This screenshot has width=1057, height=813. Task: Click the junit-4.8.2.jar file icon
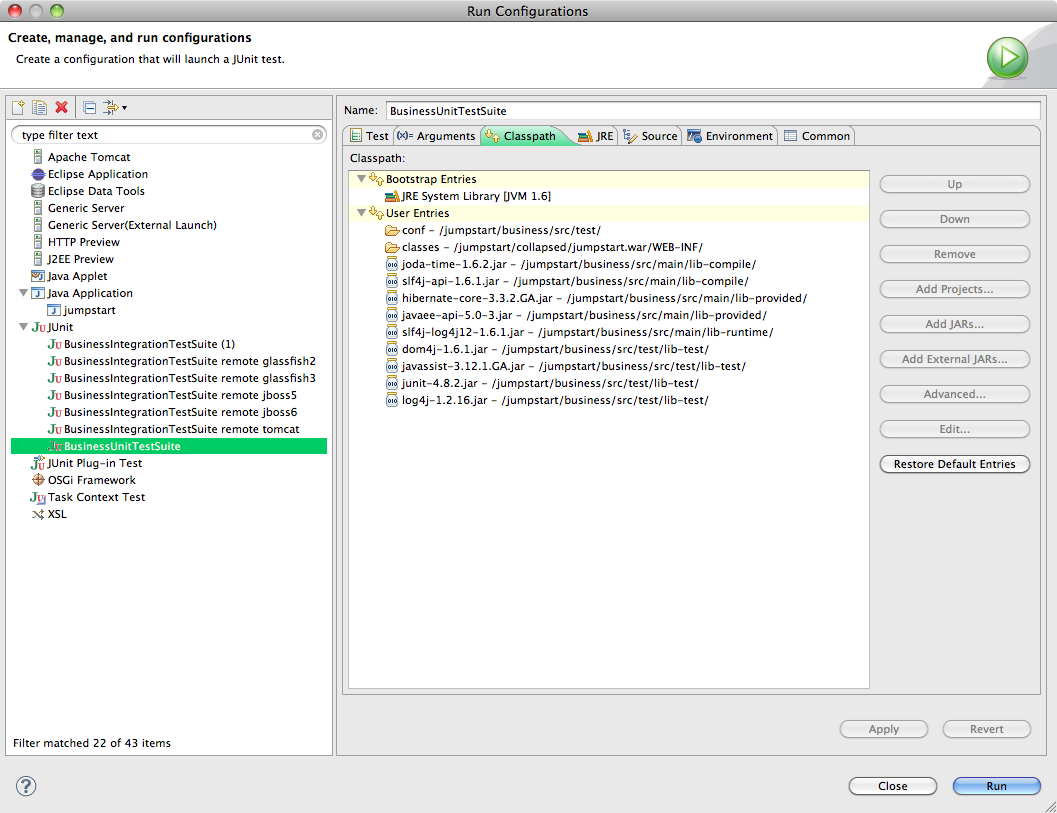click(x=392, y=383)
